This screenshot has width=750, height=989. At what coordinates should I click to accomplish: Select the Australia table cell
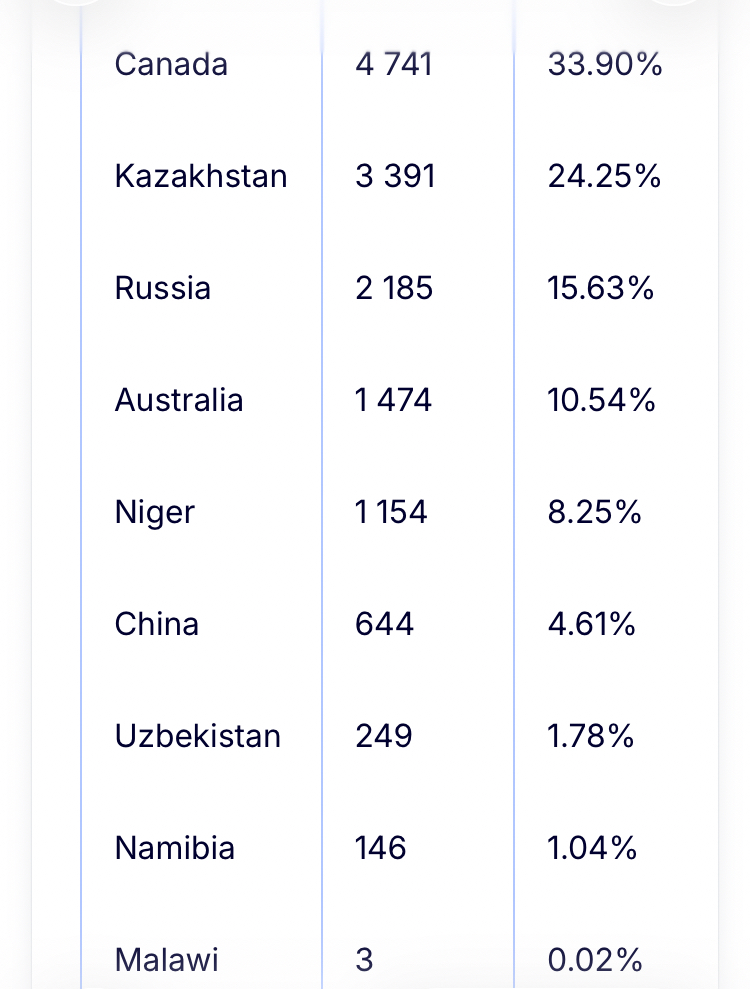pos(179,400)
